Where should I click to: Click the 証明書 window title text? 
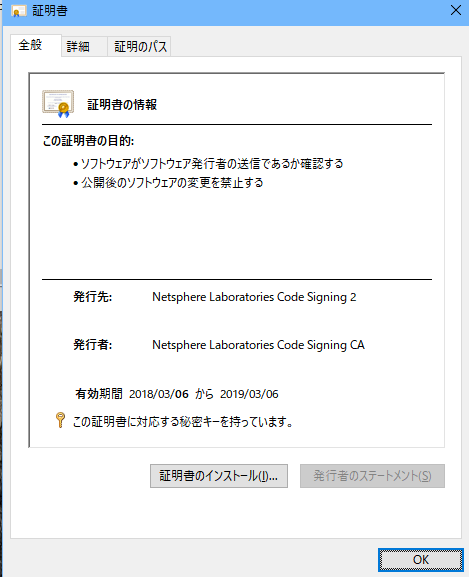tap(50, 11)
